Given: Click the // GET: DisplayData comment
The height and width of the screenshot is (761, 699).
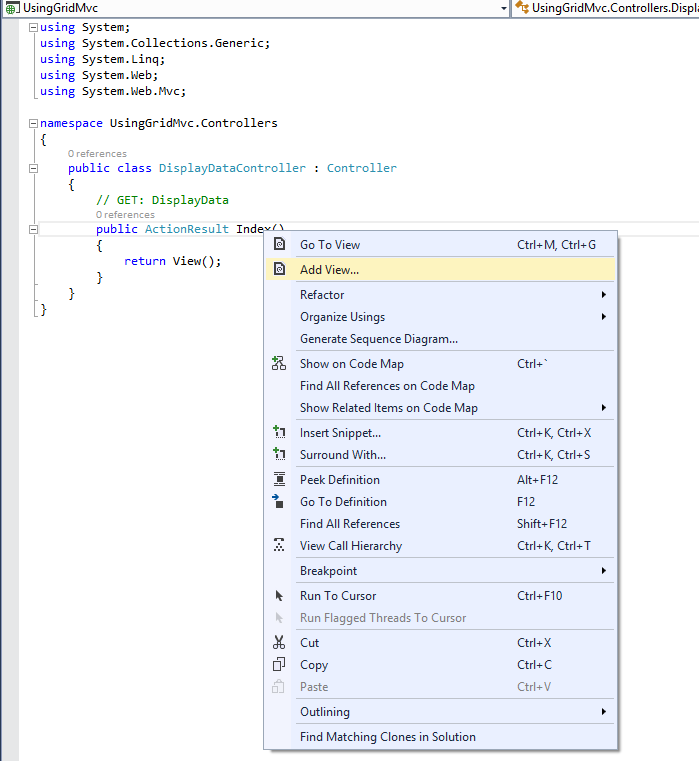Looking at the screenshot, I should [x=162, y=200].
